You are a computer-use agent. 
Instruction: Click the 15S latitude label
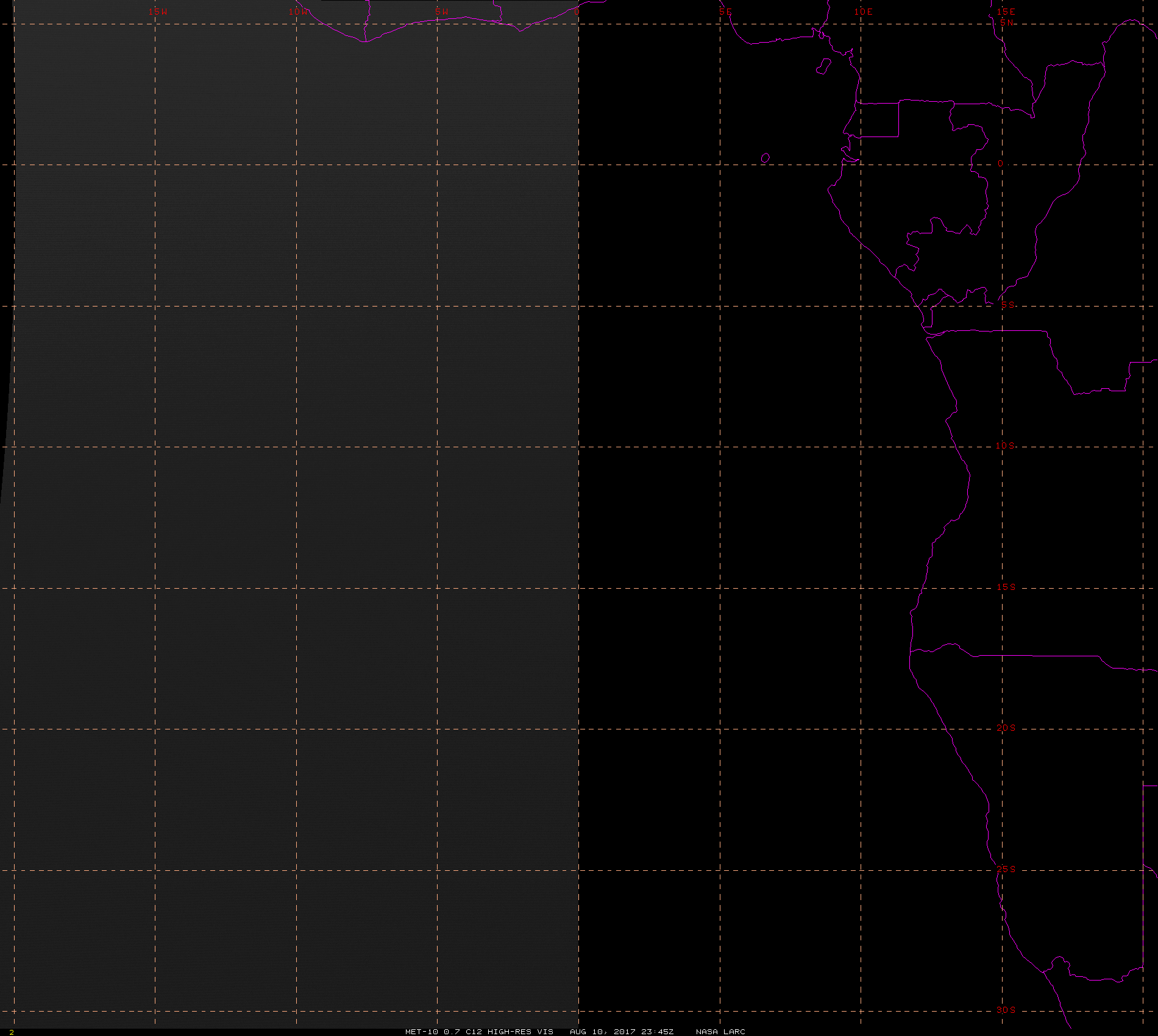(1006, 587)
